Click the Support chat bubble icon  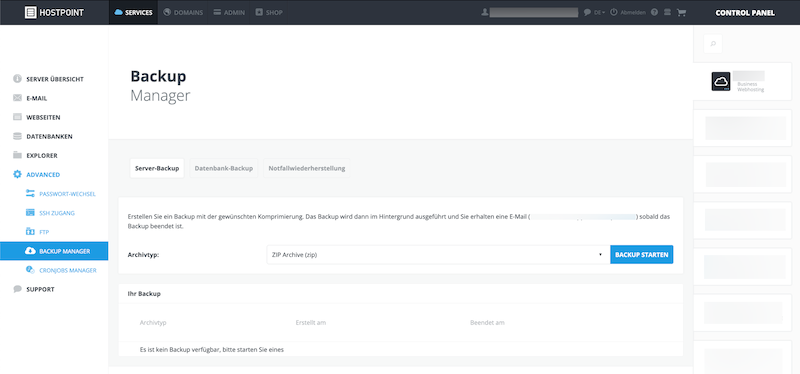(x=17, y=289)
